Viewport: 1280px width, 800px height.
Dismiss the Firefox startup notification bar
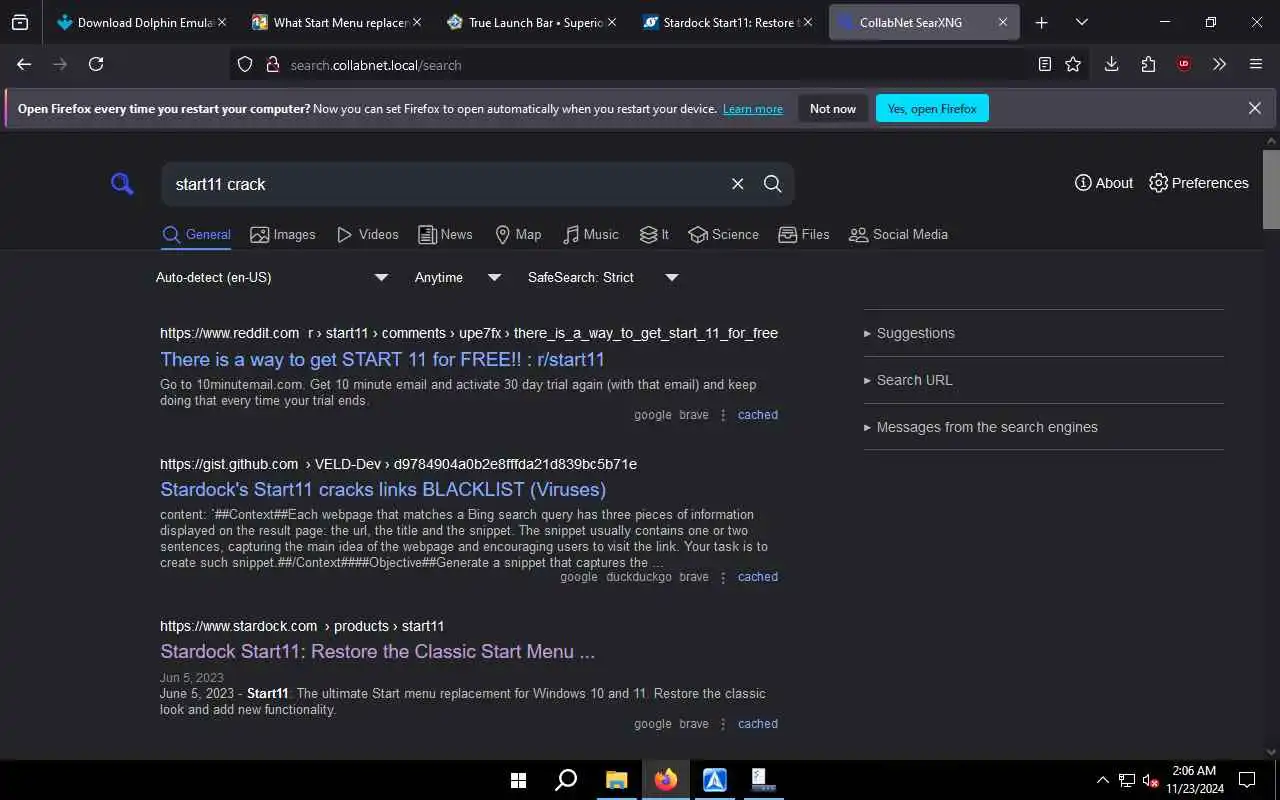click(1254, 108)
